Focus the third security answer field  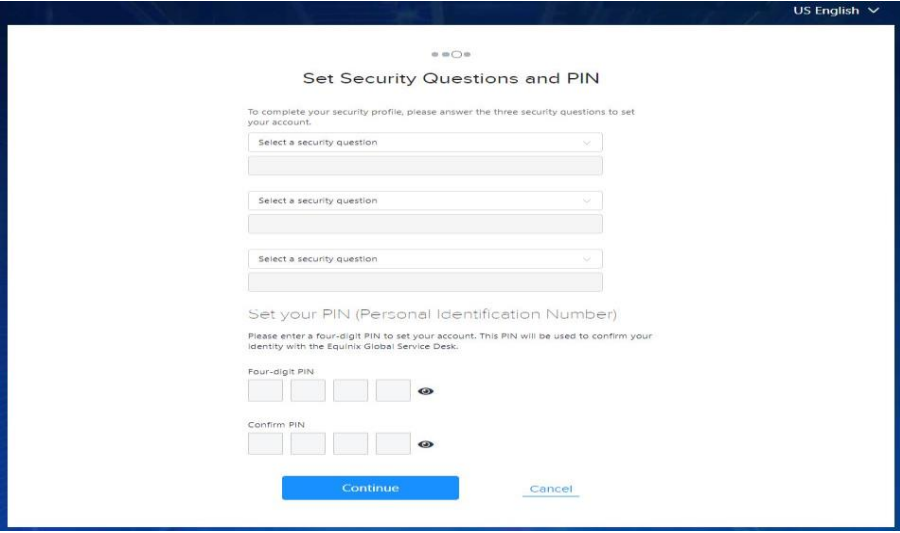[425, 282]
